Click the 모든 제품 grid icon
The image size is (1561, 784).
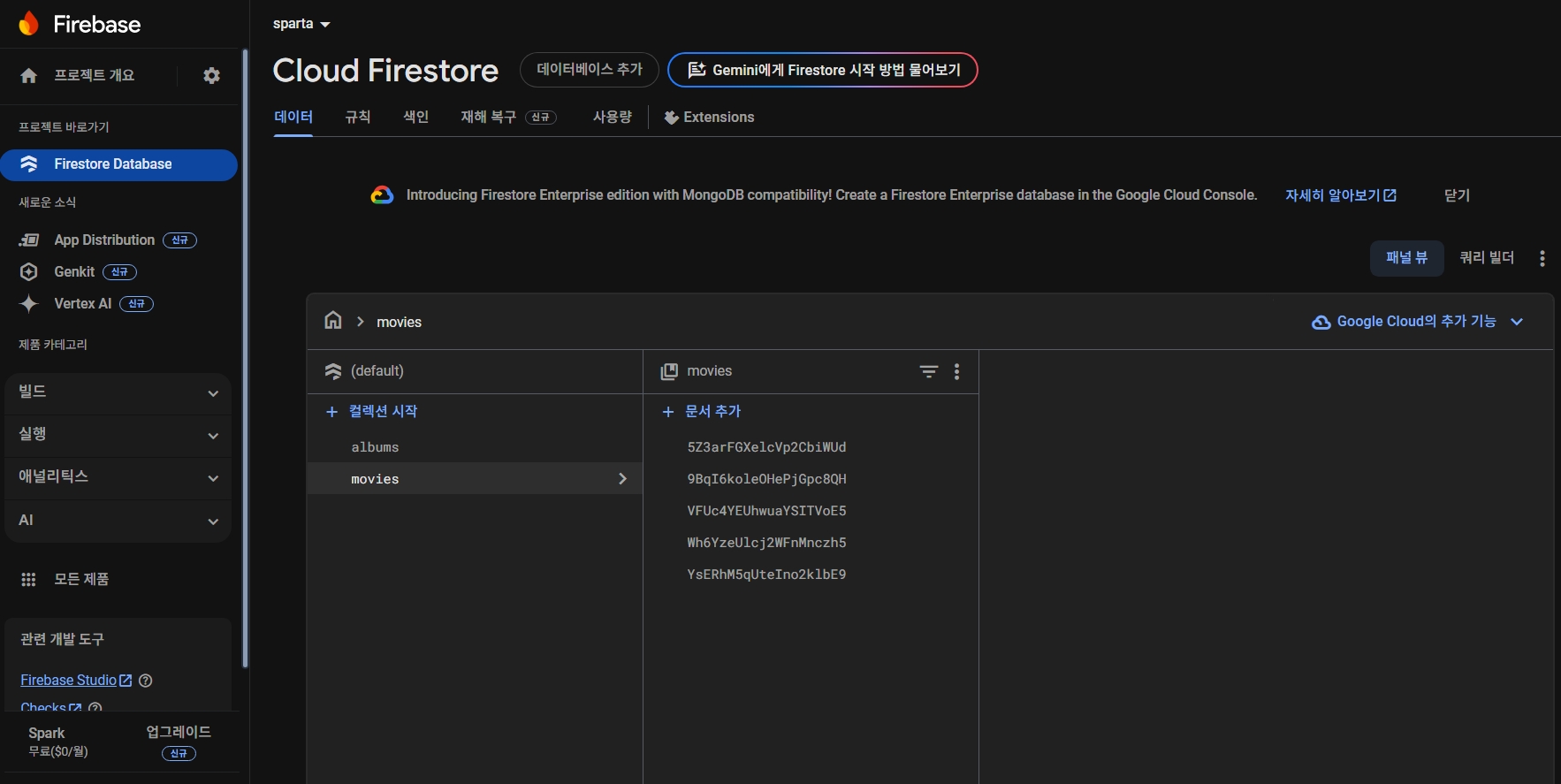point(28,580)
